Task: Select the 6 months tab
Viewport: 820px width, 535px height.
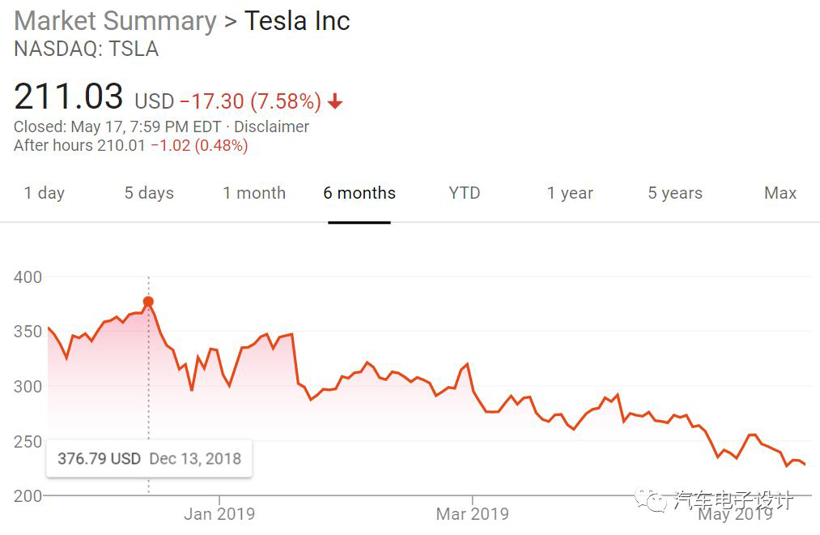Action: pyautogui.click(x=359, y=193)
